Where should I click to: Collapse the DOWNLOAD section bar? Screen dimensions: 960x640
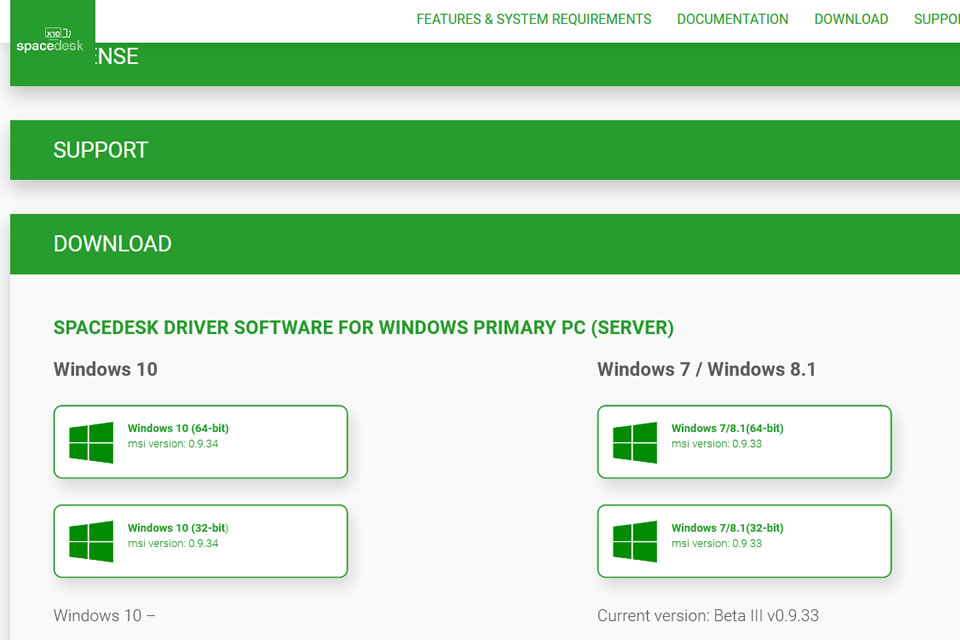485,244
